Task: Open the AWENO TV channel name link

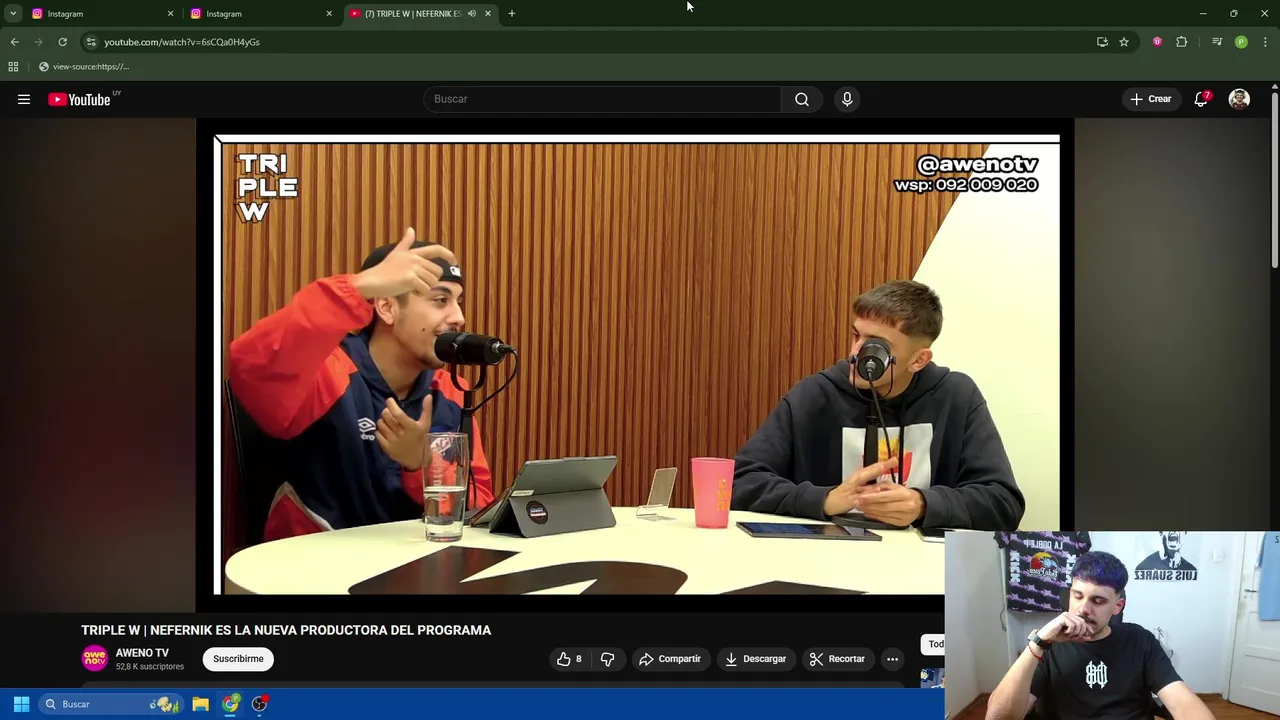Action: click(142, 653)
